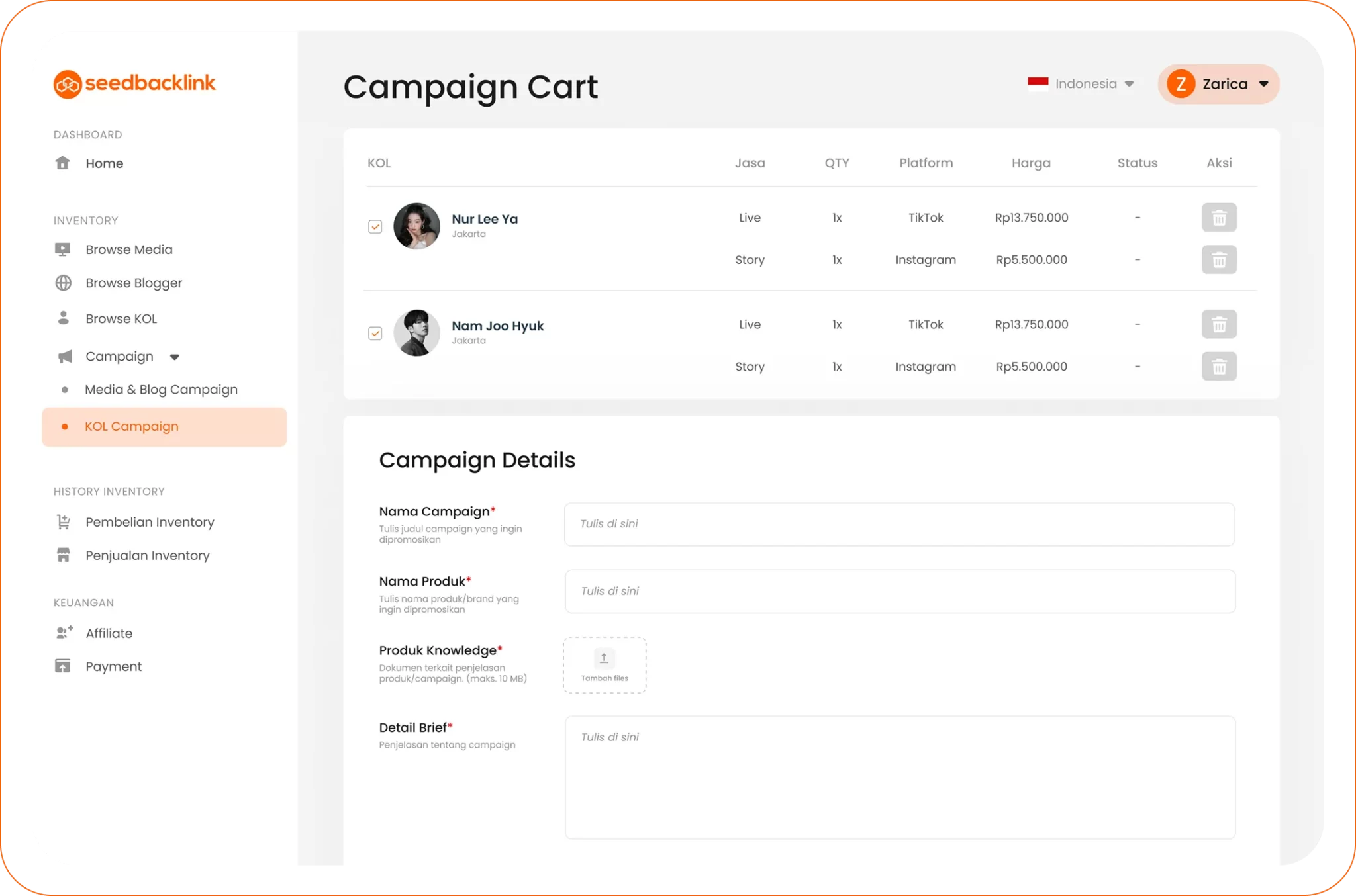Click the orange Z avatar icon
The image size is (1356, 896).
point(1181,84)
